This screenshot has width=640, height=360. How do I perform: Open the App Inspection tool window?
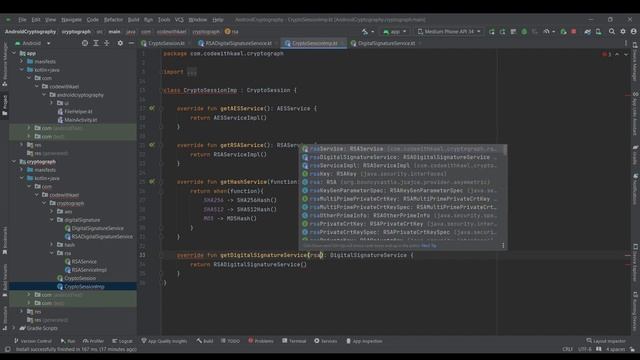(x=364, y=341)
